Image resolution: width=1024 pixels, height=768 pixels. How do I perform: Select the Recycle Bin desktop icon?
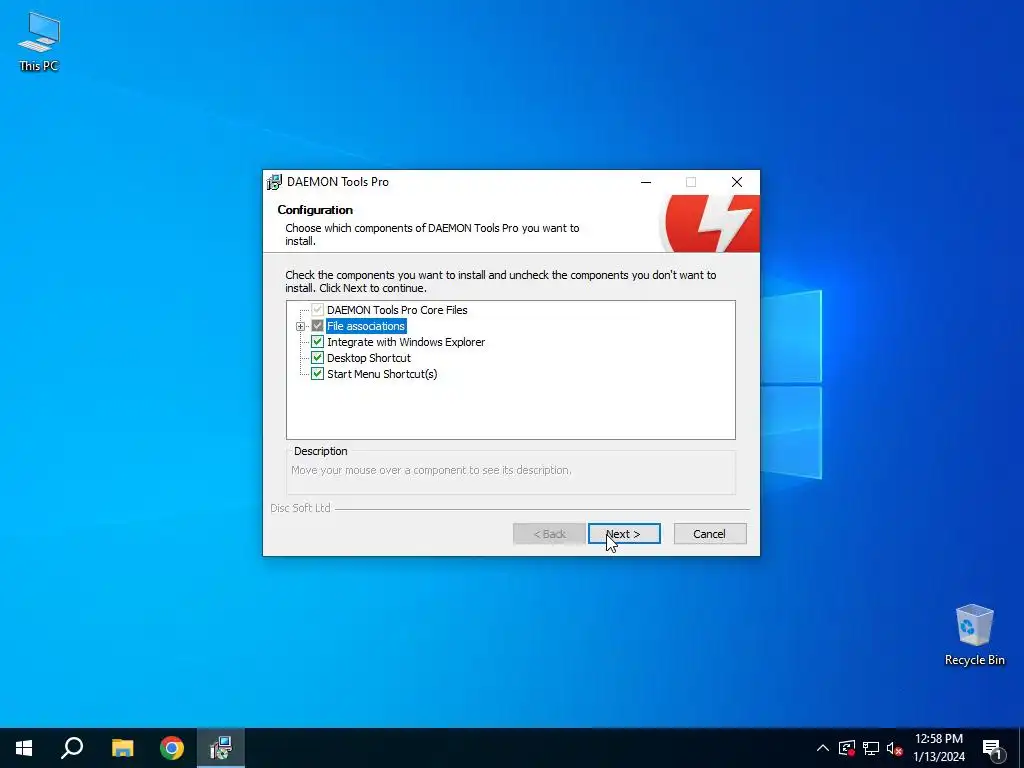tap(974, 633)
